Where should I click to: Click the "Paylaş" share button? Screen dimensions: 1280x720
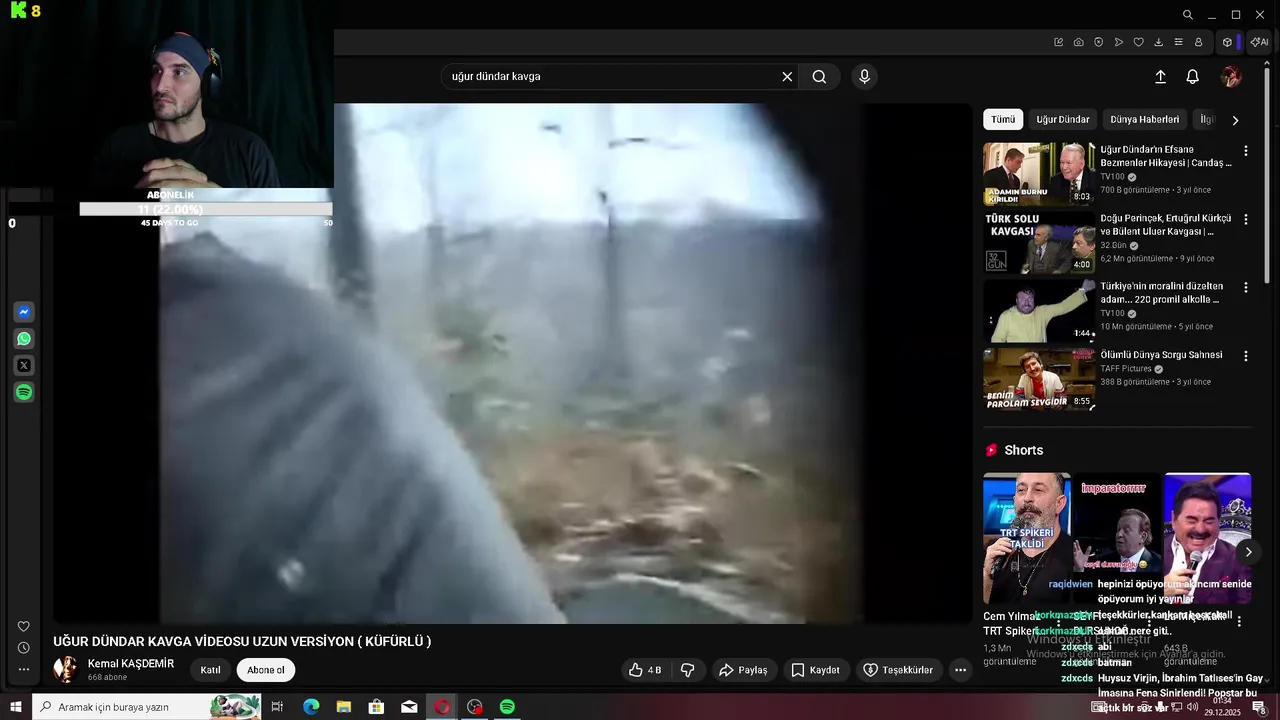pyautogui.click(x=743, y=670)
